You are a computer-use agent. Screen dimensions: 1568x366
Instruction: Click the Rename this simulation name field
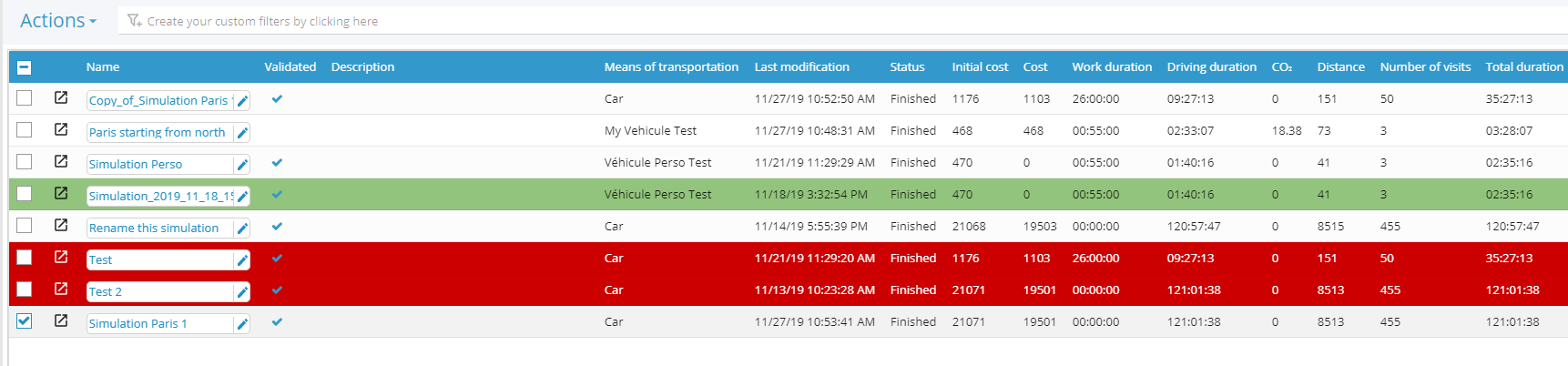tap(154, 229)
